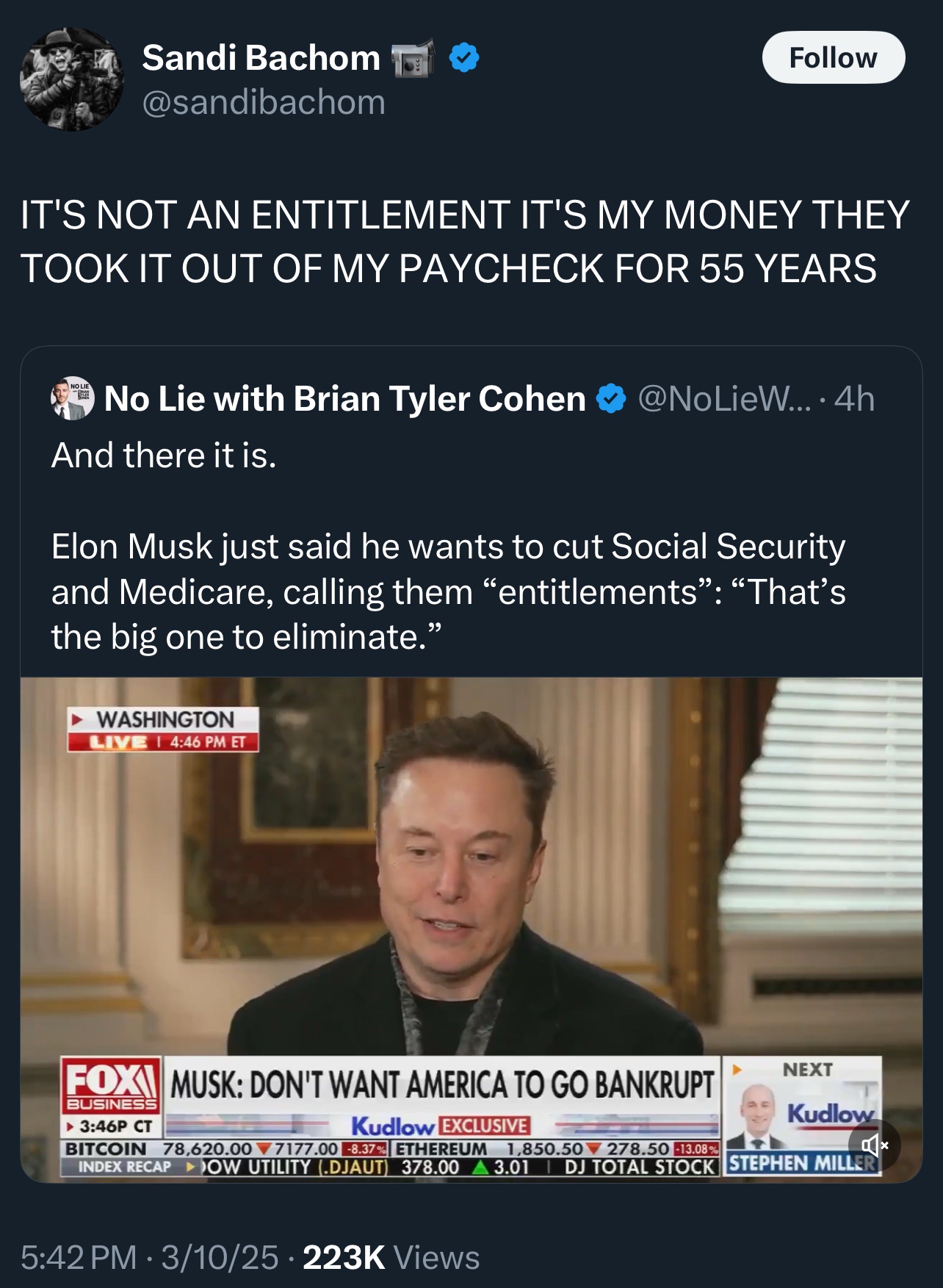Open No Lie with Brian Tyler Cohen's name
The width and height of the screenshot is (943, 1288).
(344, 399)
